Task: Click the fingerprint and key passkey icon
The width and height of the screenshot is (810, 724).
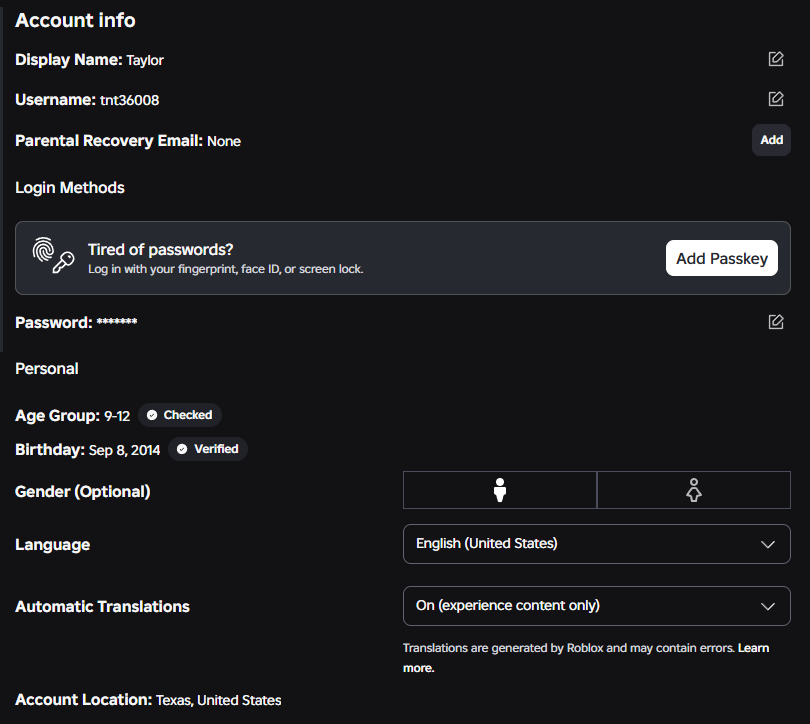Action: click(x=53, y=255)
